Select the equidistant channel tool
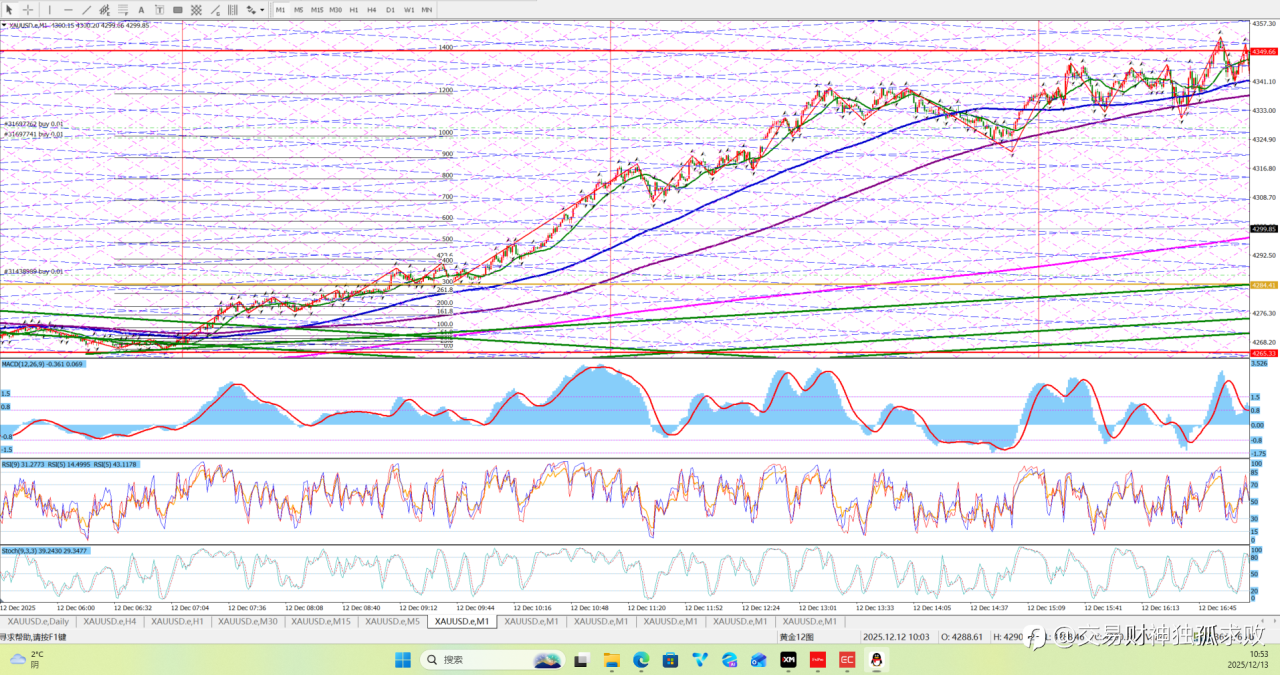Viewport: 1280px width, 675px height. pyautogui.click(x=104, y=10)
